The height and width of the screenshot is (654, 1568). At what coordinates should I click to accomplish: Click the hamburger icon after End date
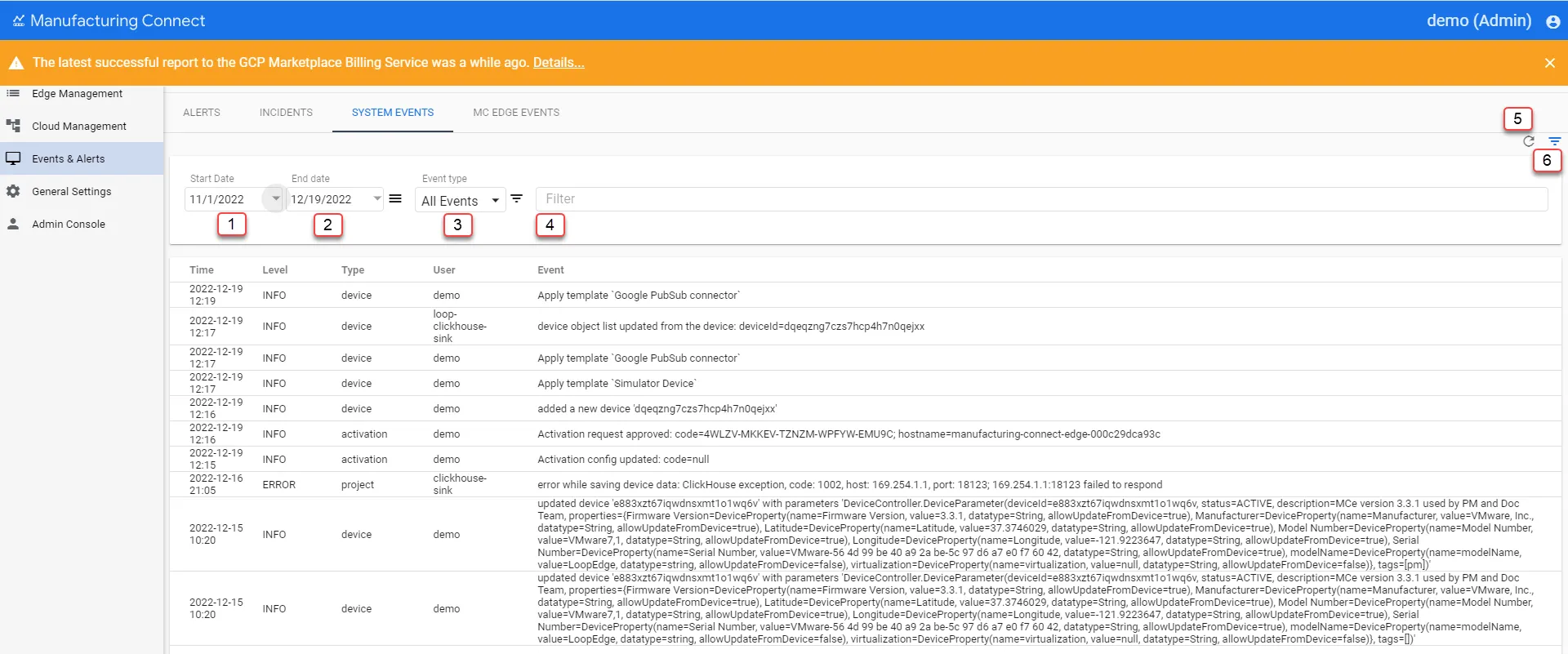(395, 198)
